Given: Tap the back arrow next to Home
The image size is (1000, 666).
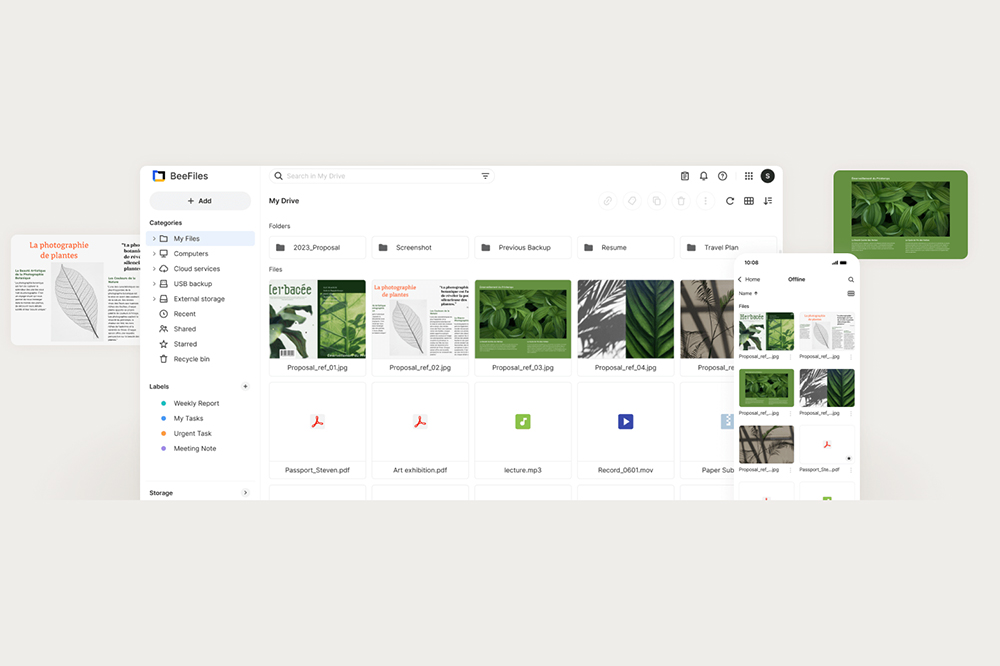Looking at the screenshot, I should [x=740, y=279].
